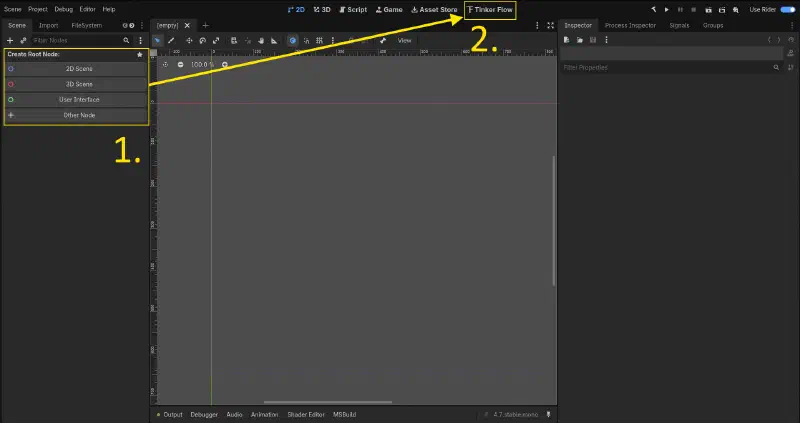
Task: Switch to 3D workspace
Action: coord(322,10)
